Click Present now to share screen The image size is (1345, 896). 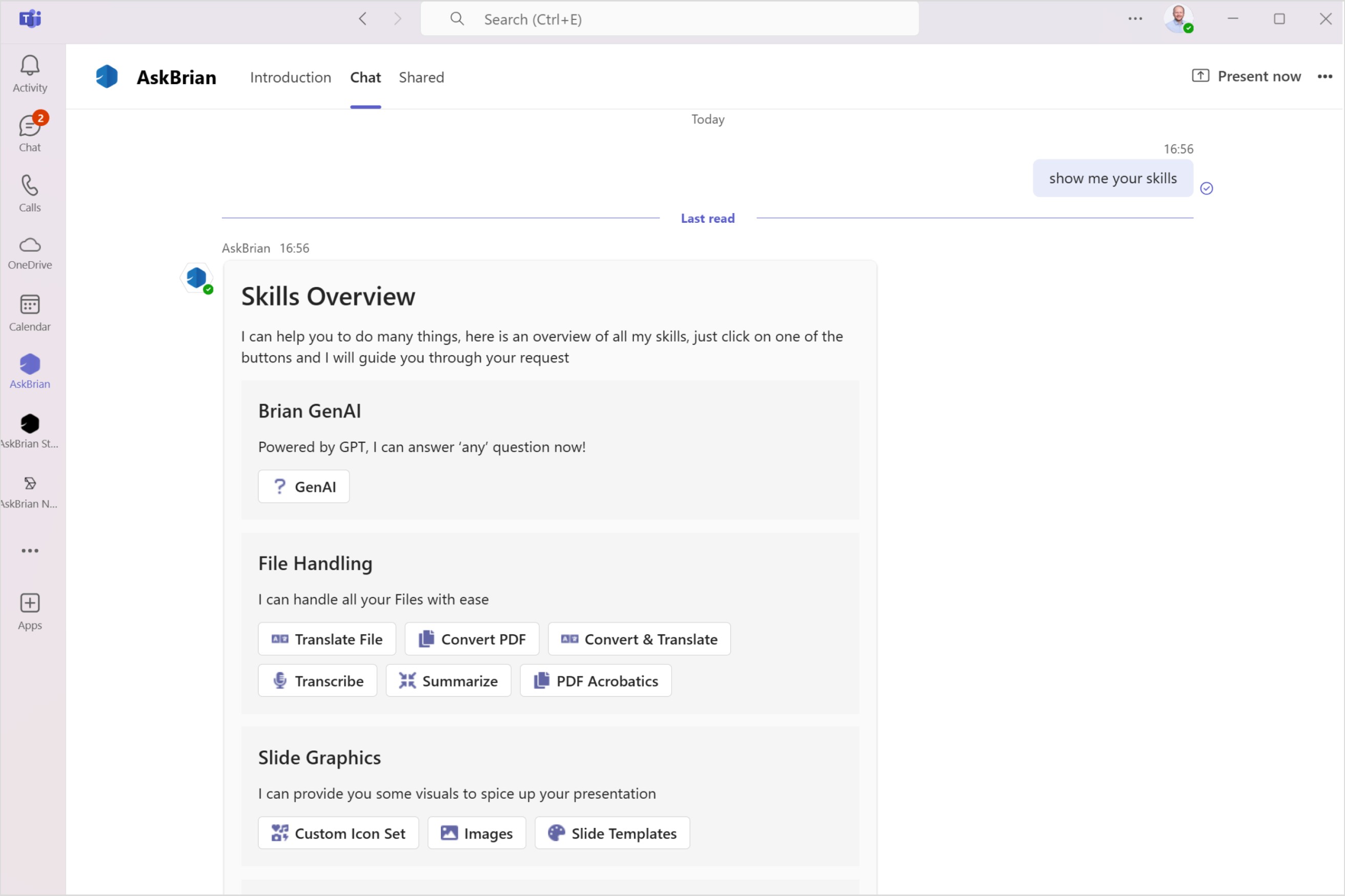click(1246, 76)
